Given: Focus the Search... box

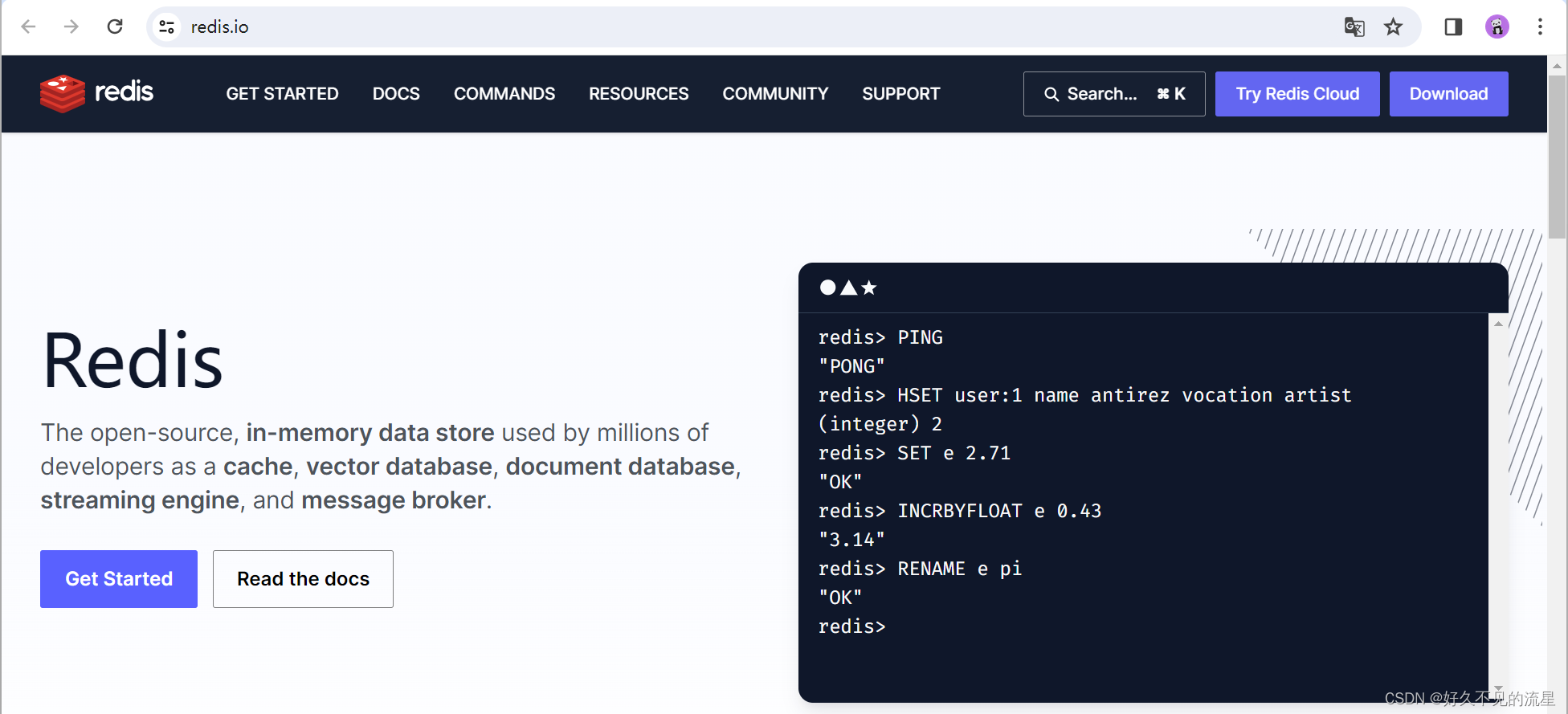Looking at the screenshot, I should (1114, 94).
